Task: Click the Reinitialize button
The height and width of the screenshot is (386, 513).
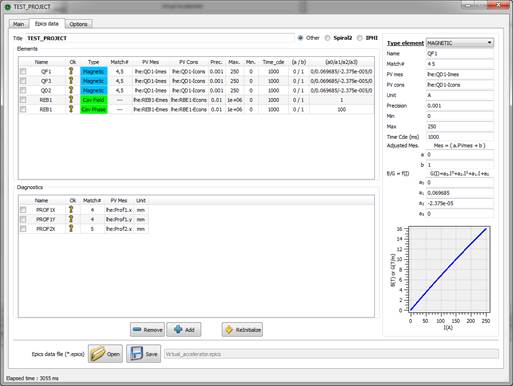Action: tap(242, 330)
